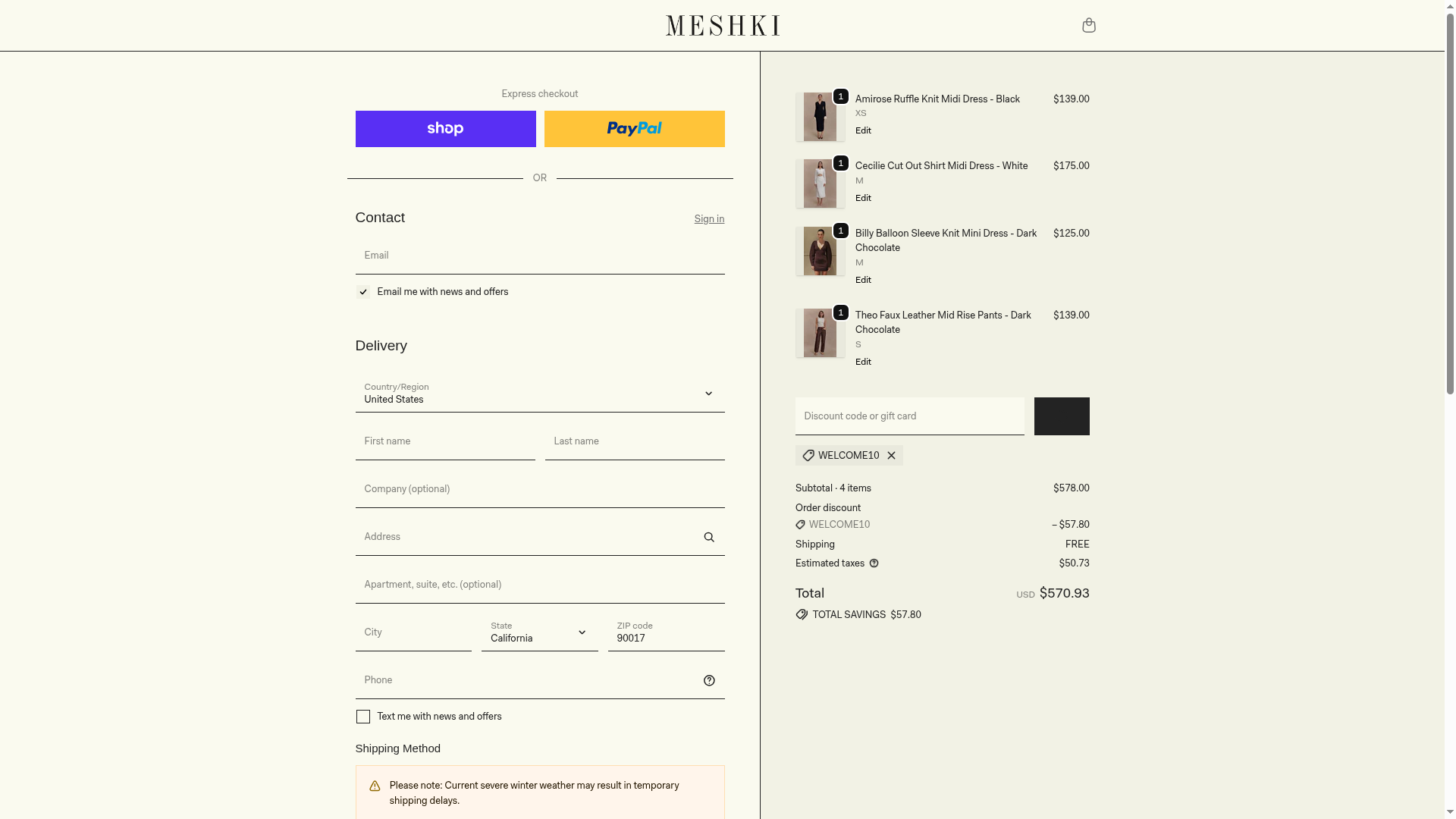Click the Sign in link
Image resolution: width=1456 pixels, height=819 pixels.
[709, 219]
